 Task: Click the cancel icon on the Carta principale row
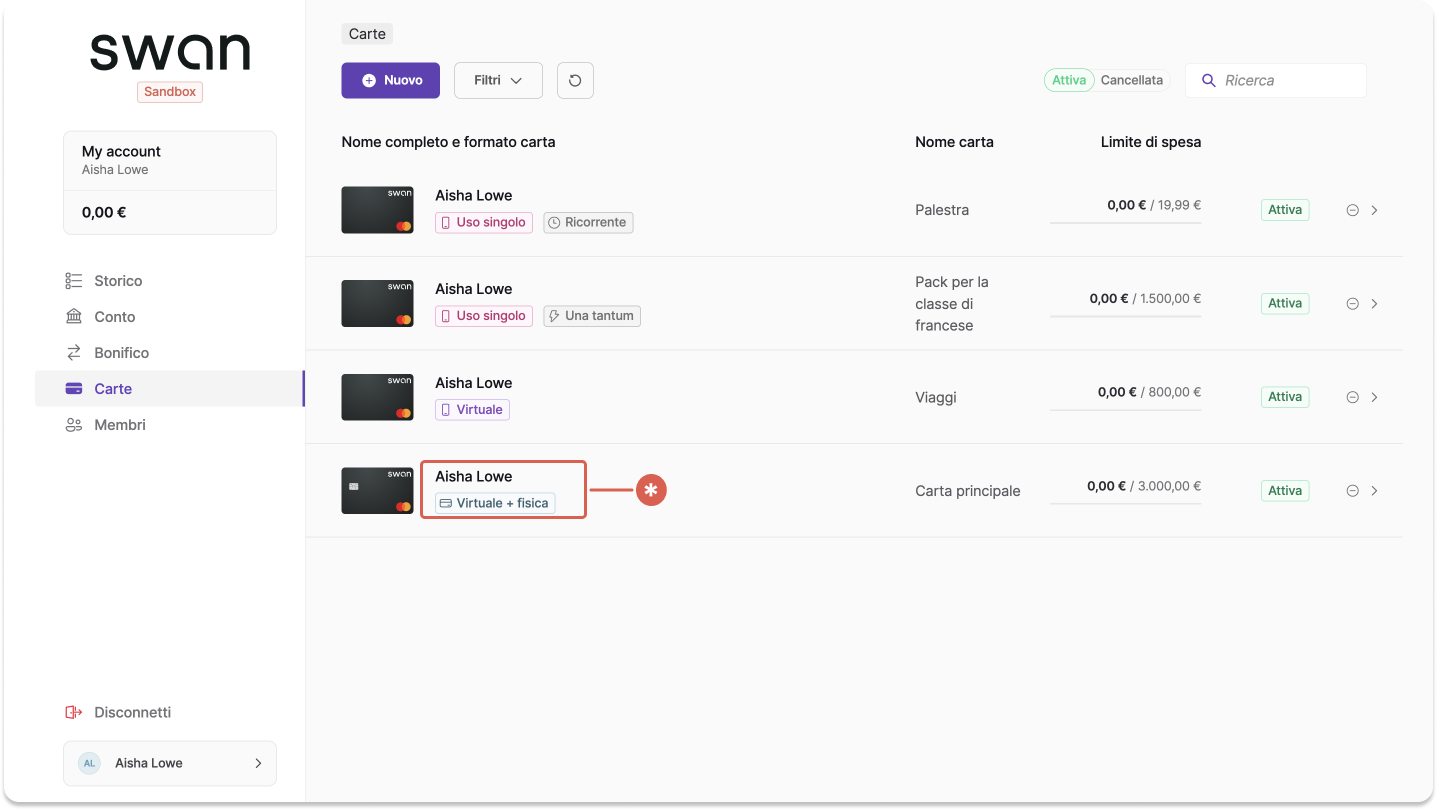1352,491
